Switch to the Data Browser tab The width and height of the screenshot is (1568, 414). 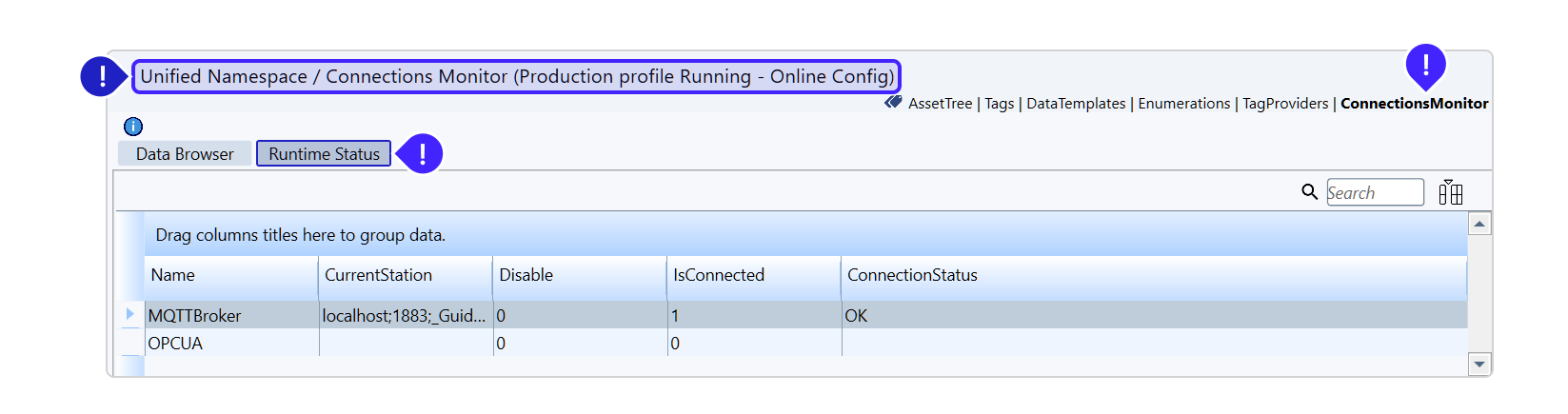[x=185, y=154]
